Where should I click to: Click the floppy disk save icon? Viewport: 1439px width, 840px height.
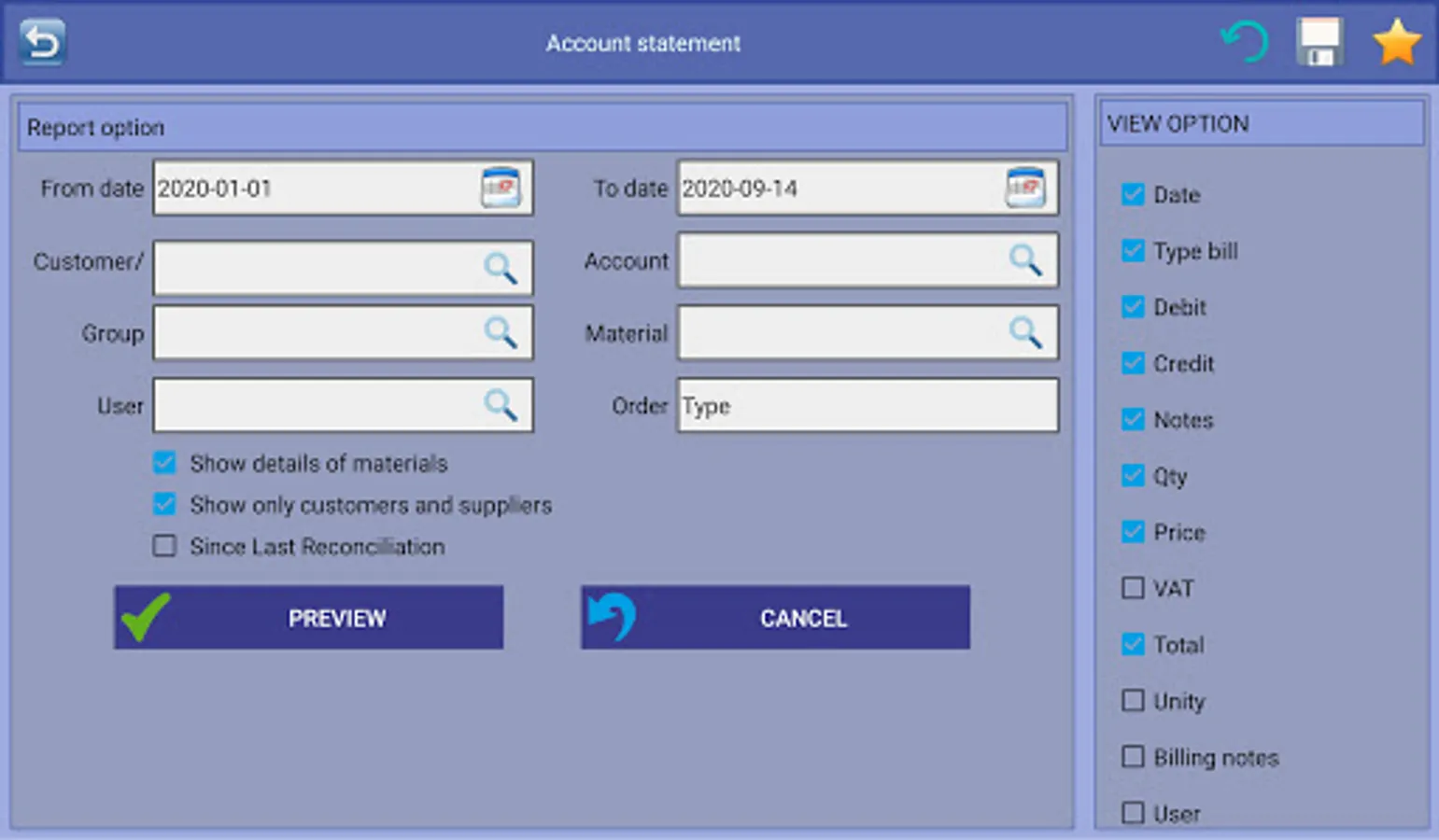(1319, 42)
